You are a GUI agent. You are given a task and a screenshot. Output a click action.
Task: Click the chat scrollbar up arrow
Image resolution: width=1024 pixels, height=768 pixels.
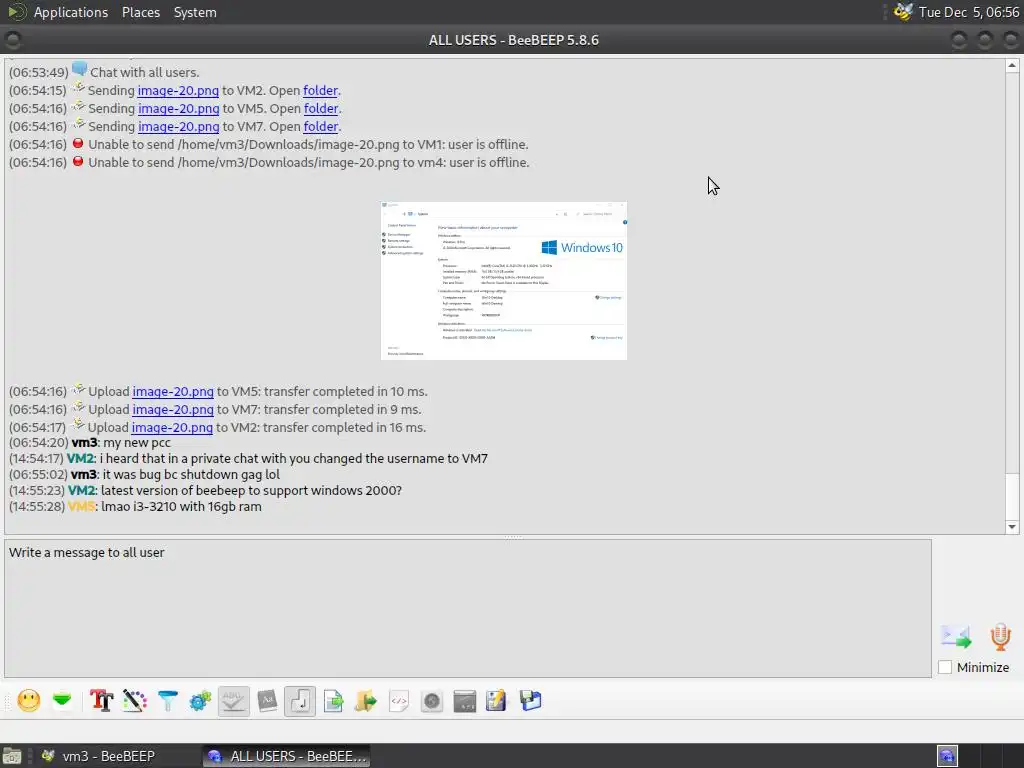1012,65
